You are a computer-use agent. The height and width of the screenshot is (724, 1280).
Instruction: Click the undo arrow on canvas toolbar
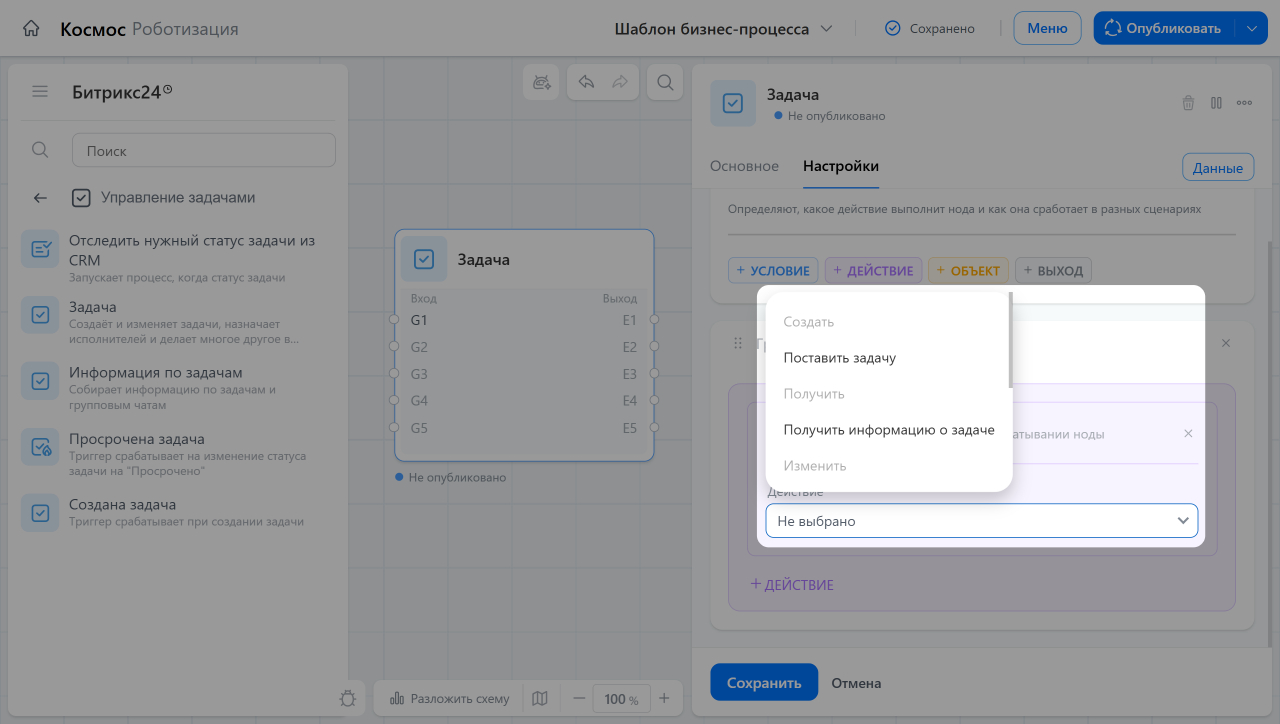tap(587, 83)
